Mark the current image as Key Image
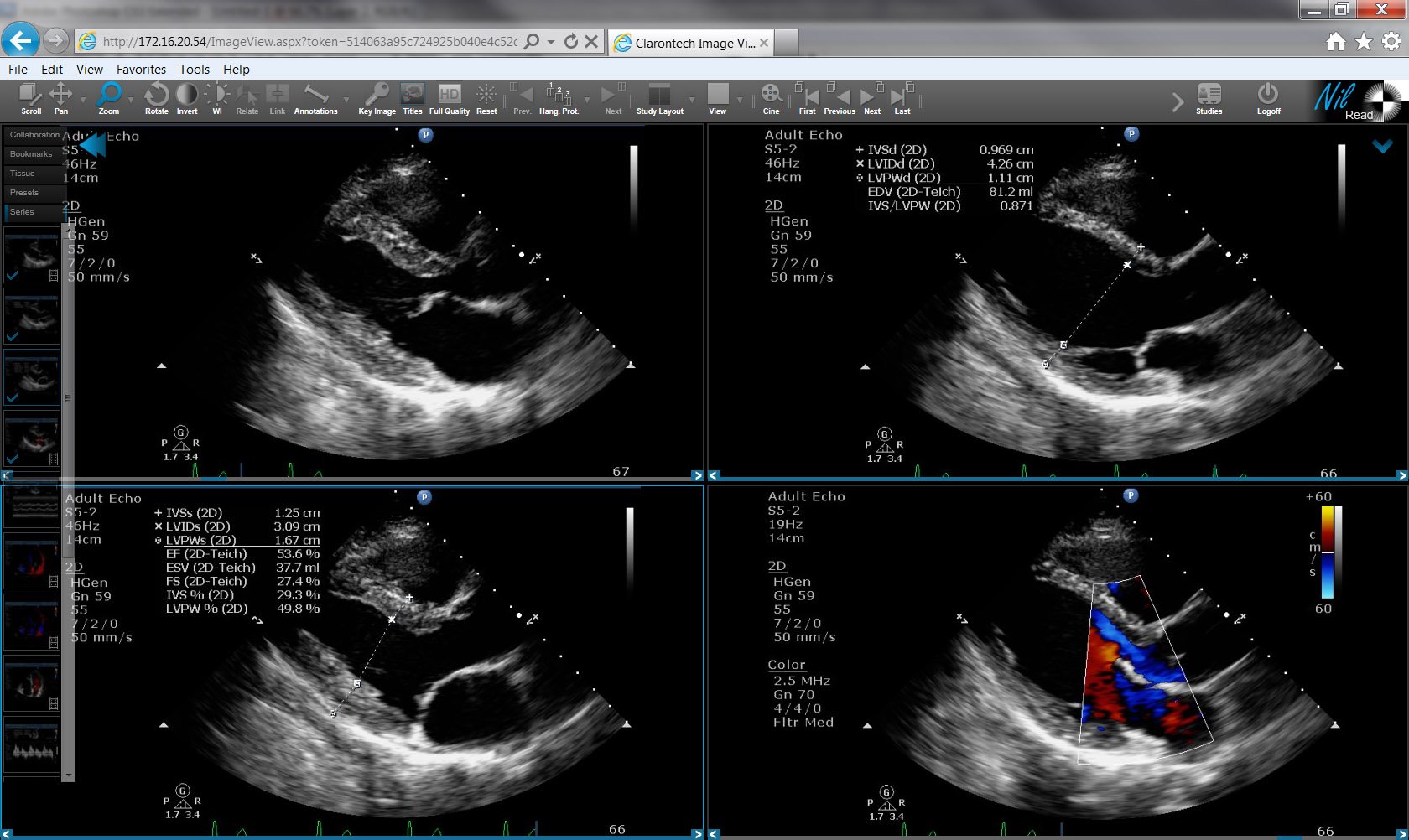 click(377, 99)
